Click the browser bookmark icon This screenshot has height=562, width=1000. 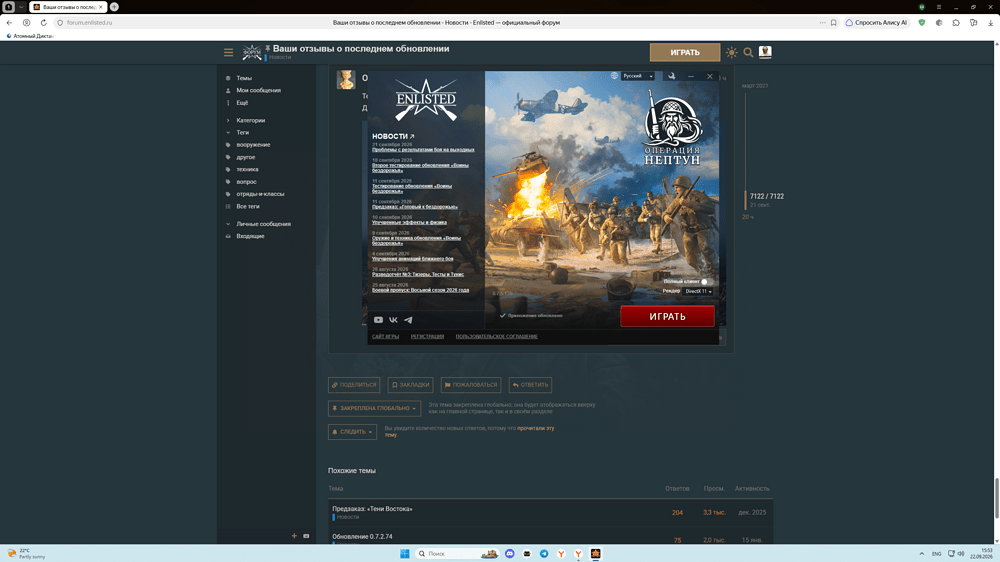pyautogui.click(x=834, y=22)
